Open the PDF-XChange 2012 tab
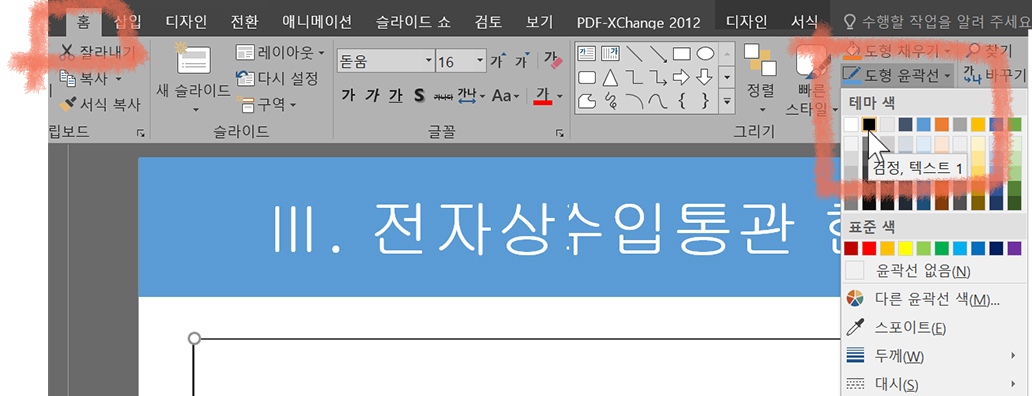Screen dimensions: 1032x396 point(639,22)
